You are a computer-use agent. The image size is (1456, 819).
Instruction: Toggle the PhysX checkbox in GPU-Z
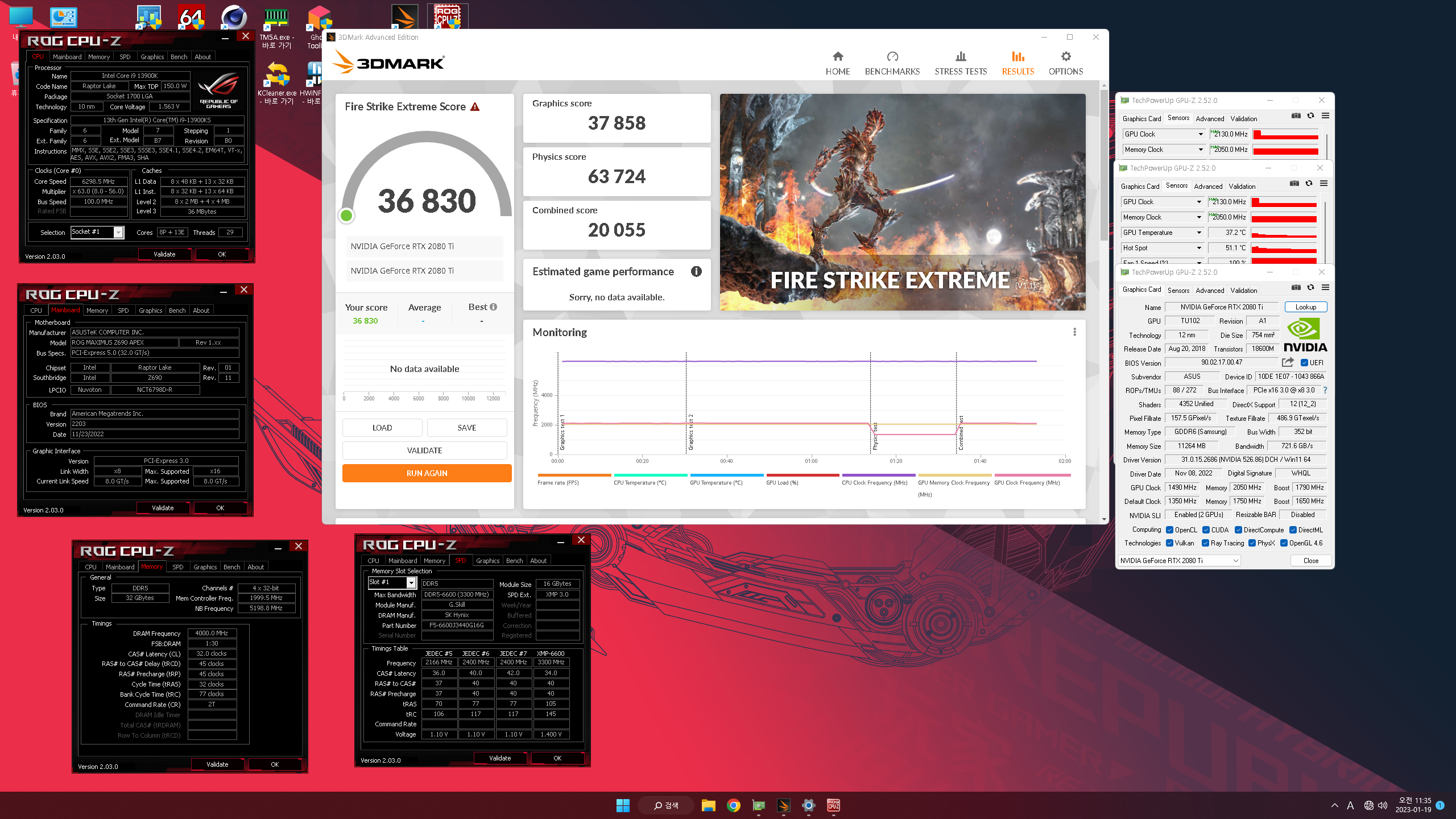1252,543
